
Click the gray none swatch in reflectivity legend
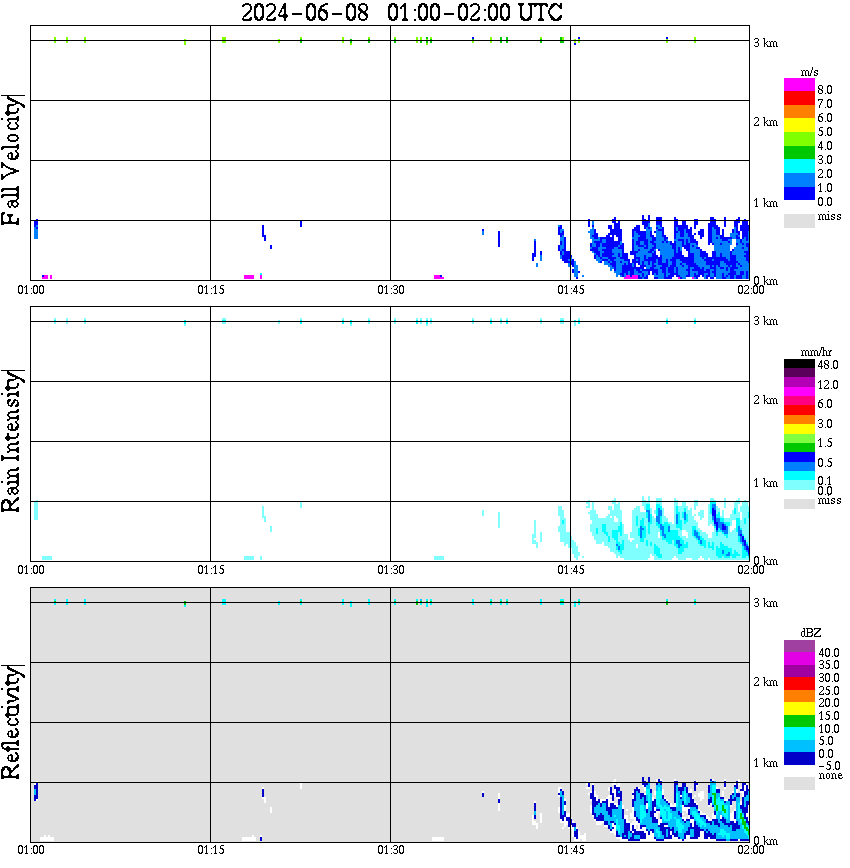click(799, 783)
